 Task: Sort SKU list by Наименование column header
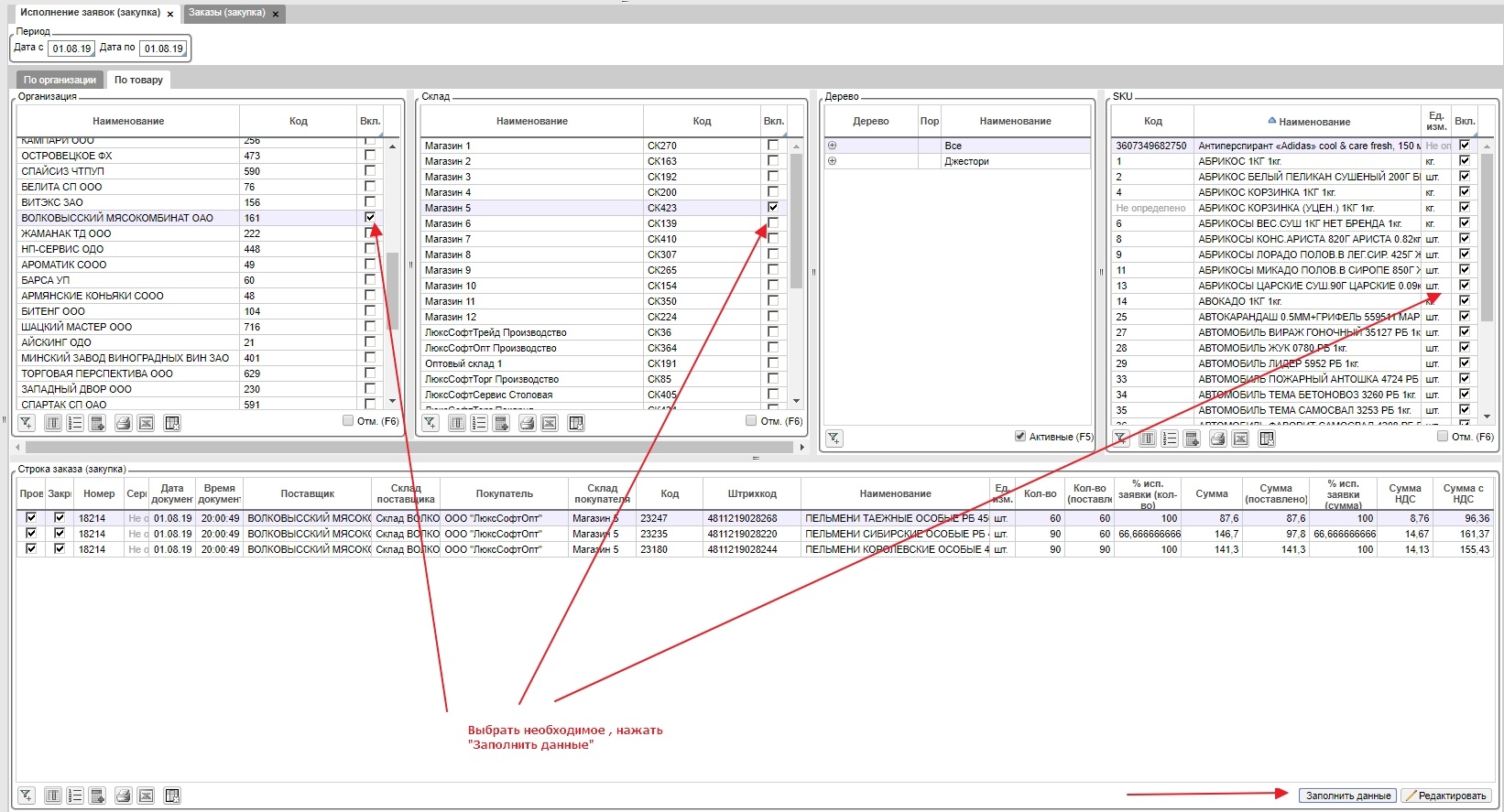(1313, 122)
